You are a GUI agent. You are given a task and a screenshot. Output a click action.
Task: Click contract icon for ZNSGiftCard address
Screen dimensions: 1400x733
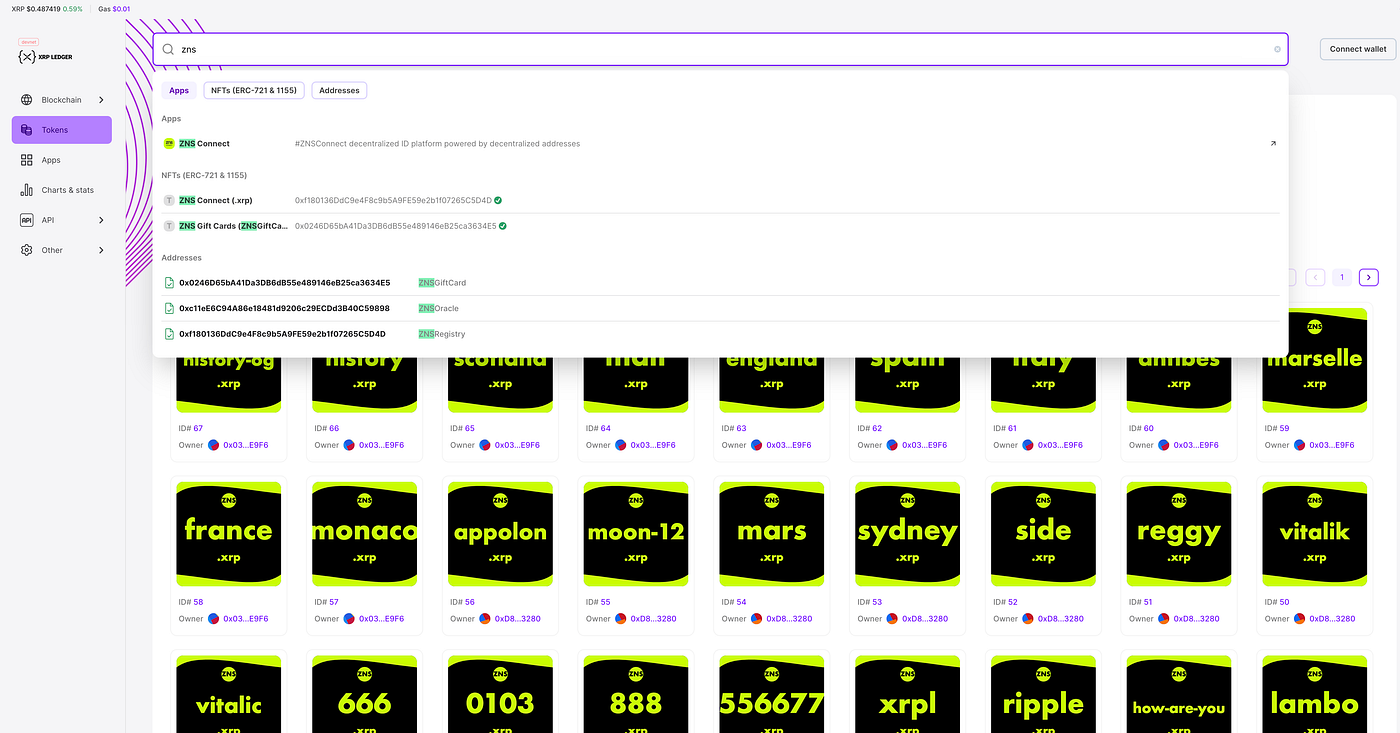[169, 283]
